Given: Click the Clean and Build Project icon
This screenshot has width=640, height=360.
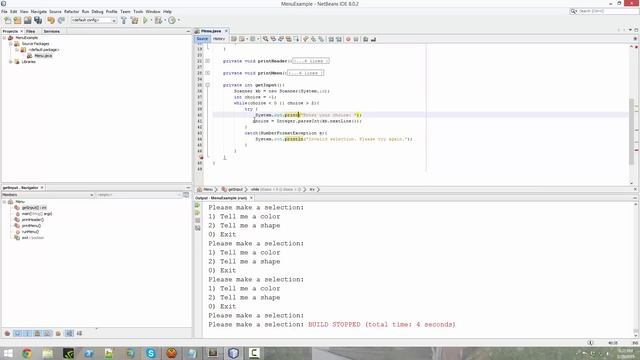Looking at the screenshot, I should point(134,20).
